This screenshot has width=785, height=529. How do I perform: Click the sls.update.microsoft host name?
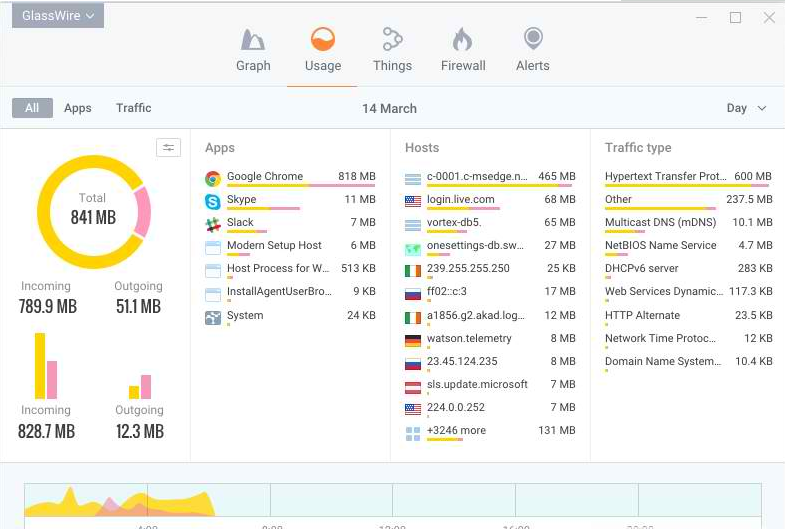pyautogui.click(x=477, y=384)
